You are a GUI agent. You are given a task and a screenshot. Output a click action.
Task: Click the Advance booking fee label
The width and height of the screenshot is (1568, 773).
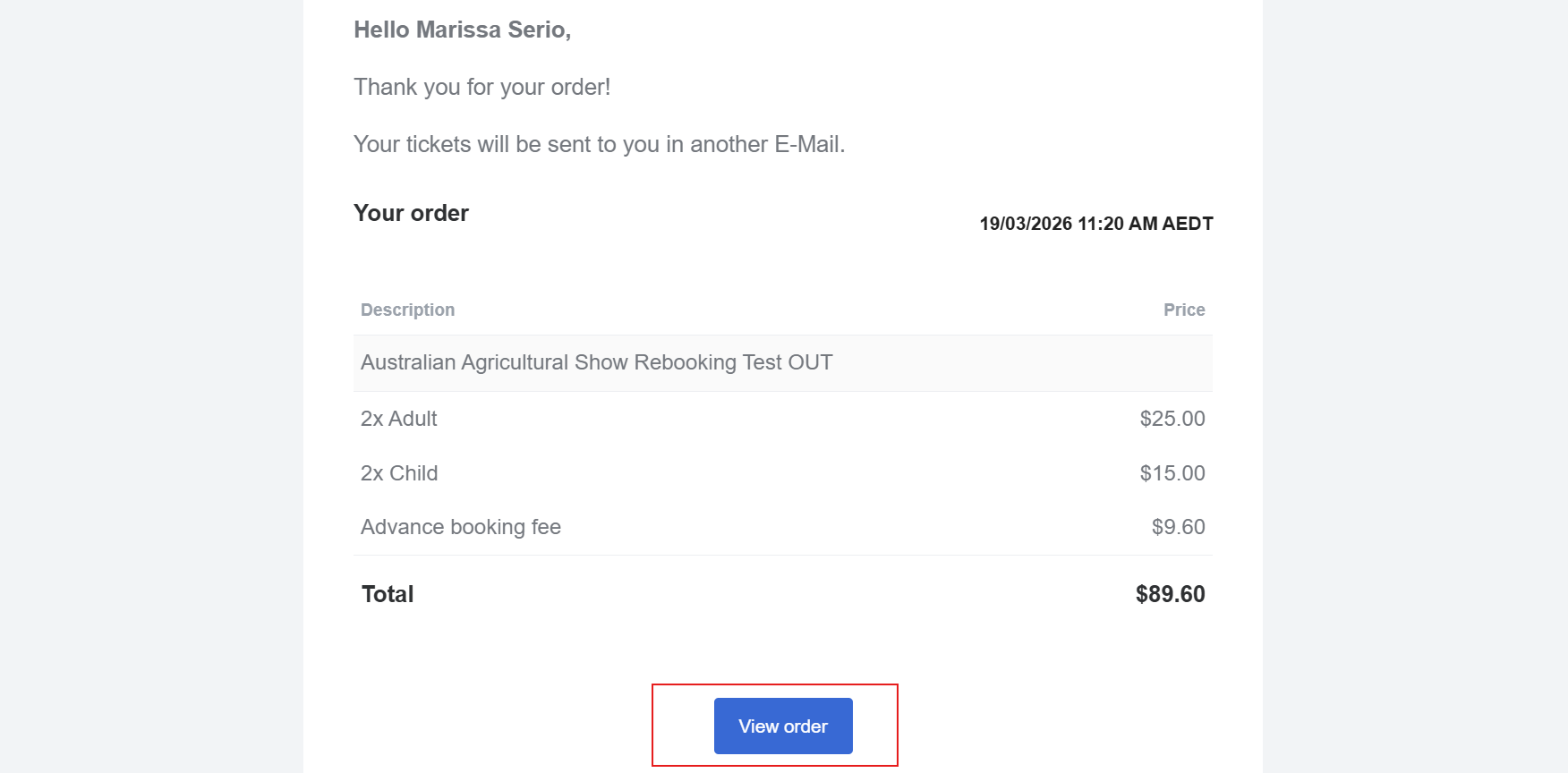(x=460, y=527)
